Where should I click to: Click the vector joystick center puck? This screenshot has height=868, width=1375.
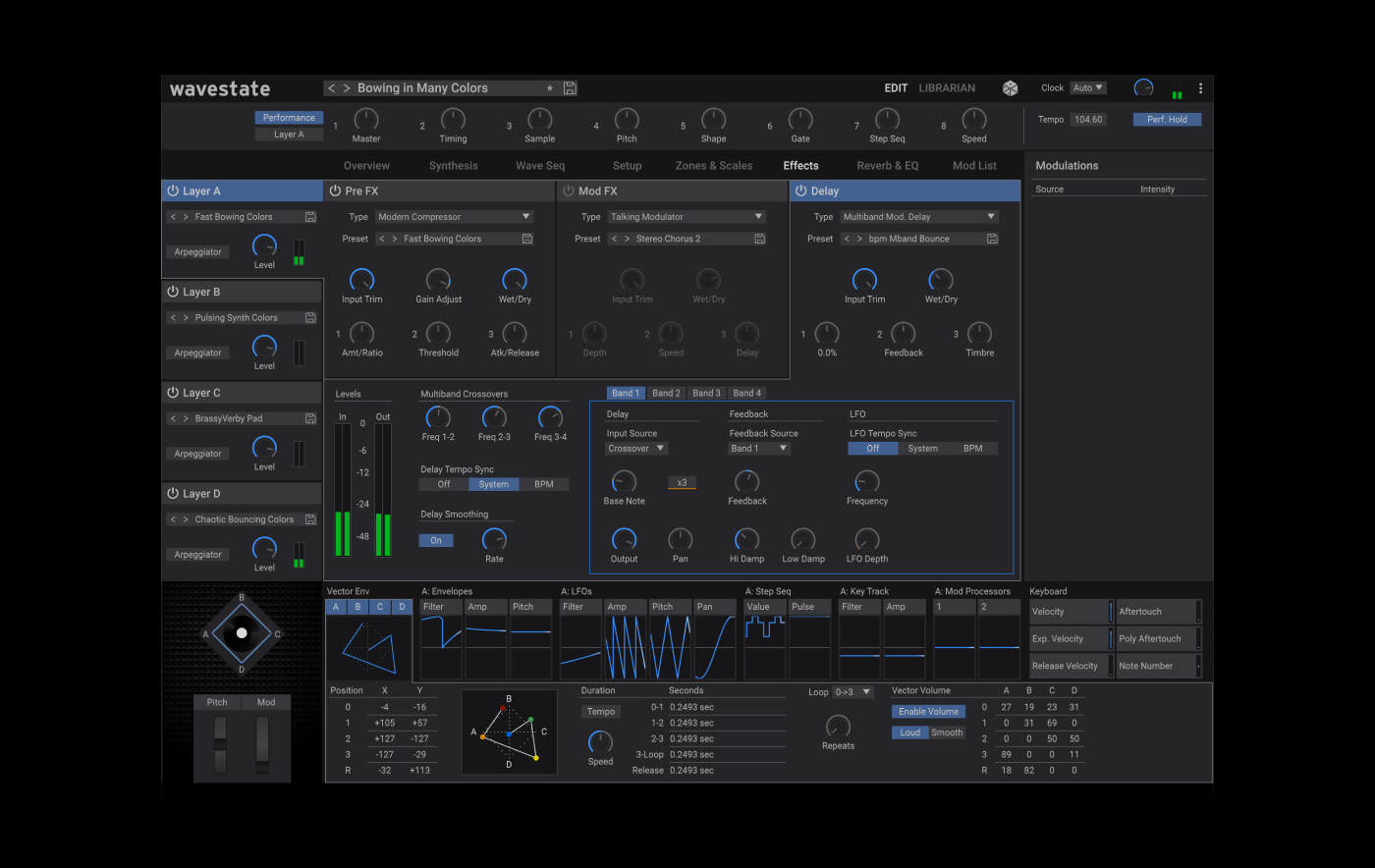coord(242,633)
